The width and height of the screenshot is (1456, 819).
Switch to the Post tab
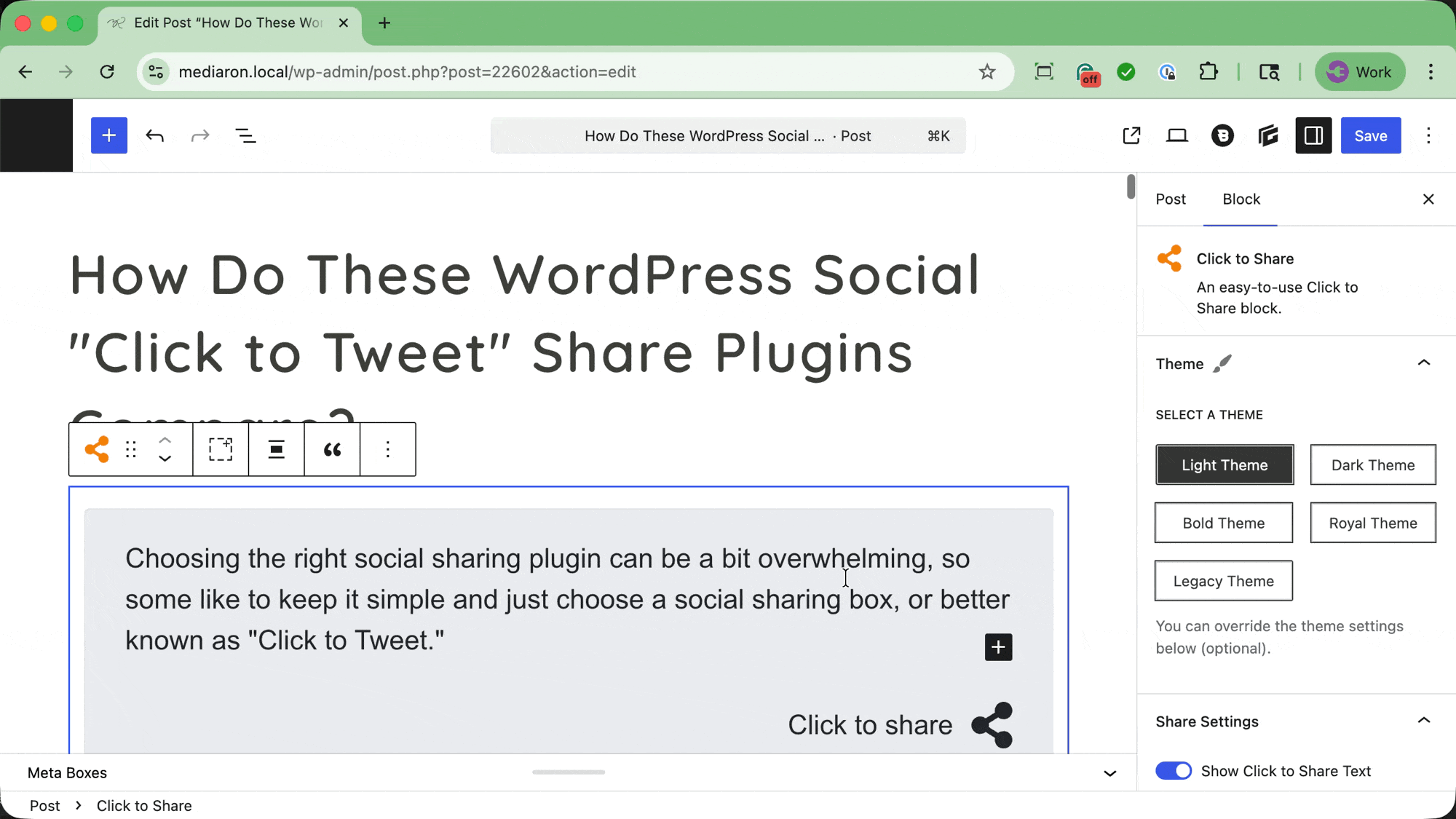pyautogui.click(x=1171, y=199)
